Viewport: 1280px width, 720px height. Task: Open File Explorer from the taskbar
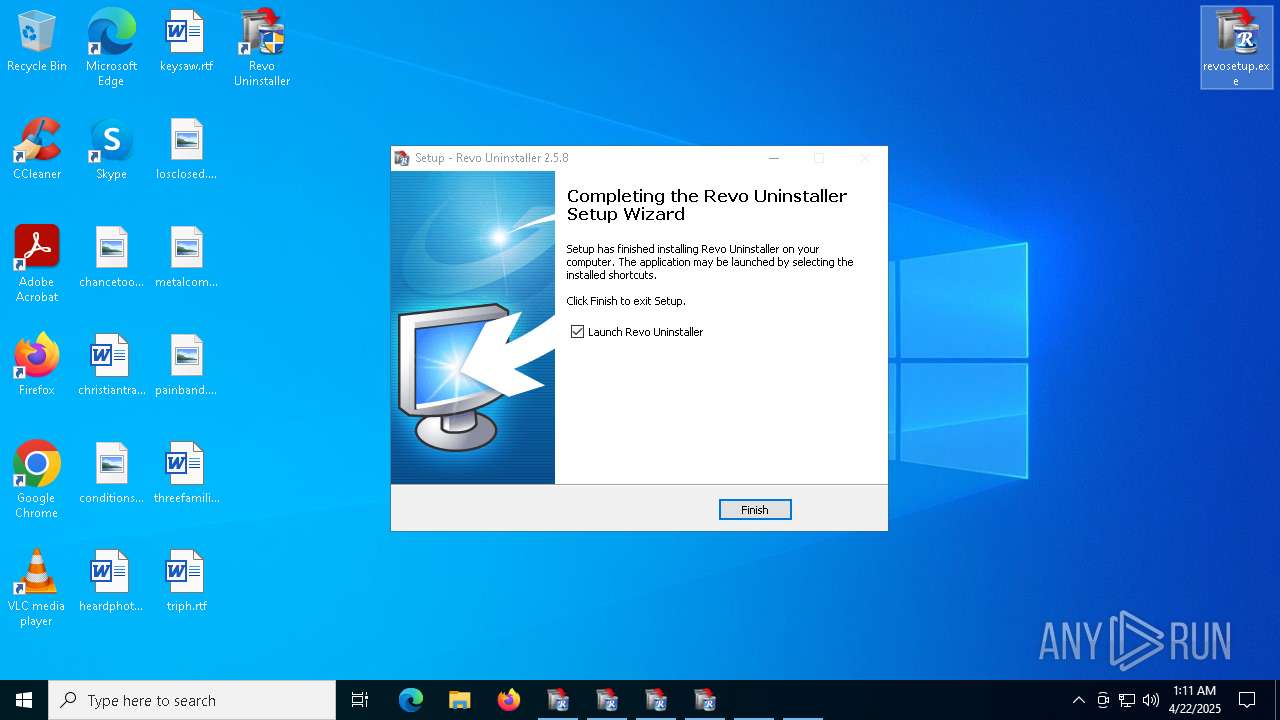[459, 700]
